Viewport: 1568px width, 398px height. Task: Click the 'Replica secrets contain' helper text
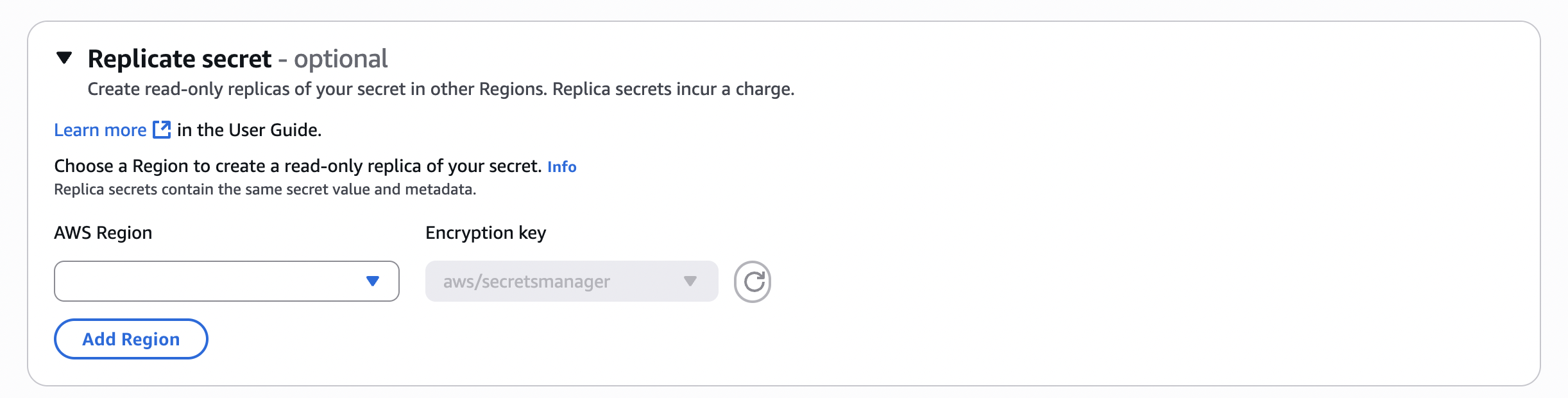click(265, 189)
